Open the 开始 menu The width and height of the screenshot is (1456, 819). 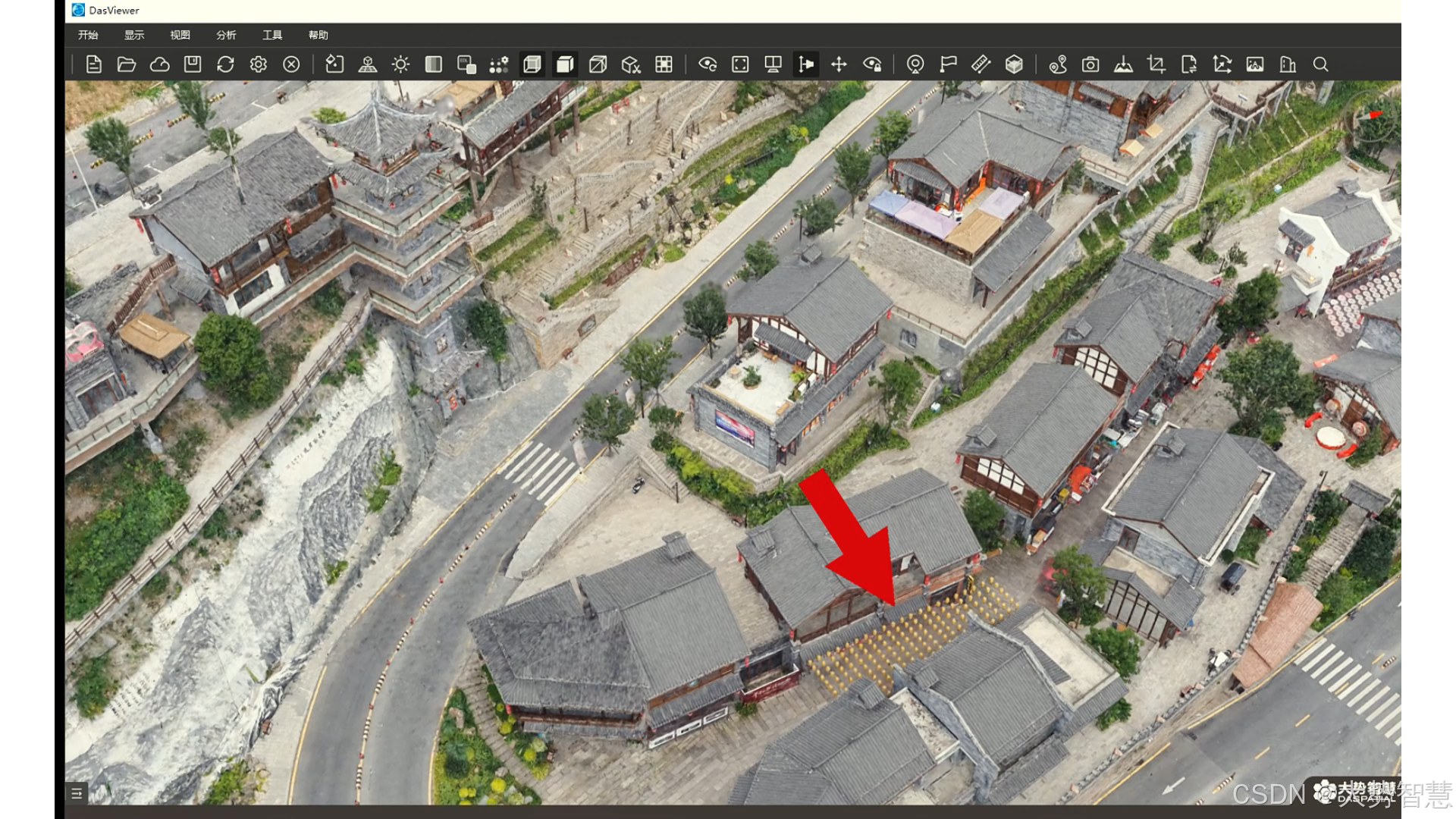(88, 35)
